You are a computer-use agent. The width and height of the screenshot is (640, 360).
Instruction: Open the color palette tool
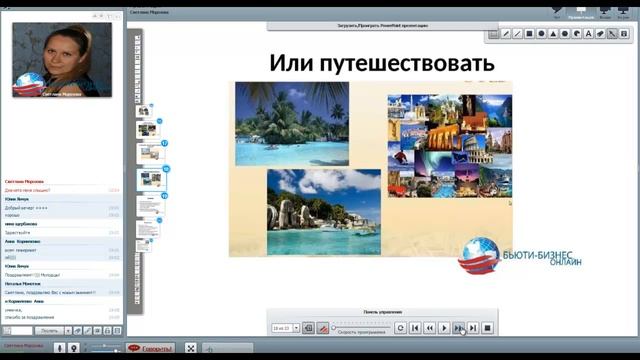click(x=577, y=34)
